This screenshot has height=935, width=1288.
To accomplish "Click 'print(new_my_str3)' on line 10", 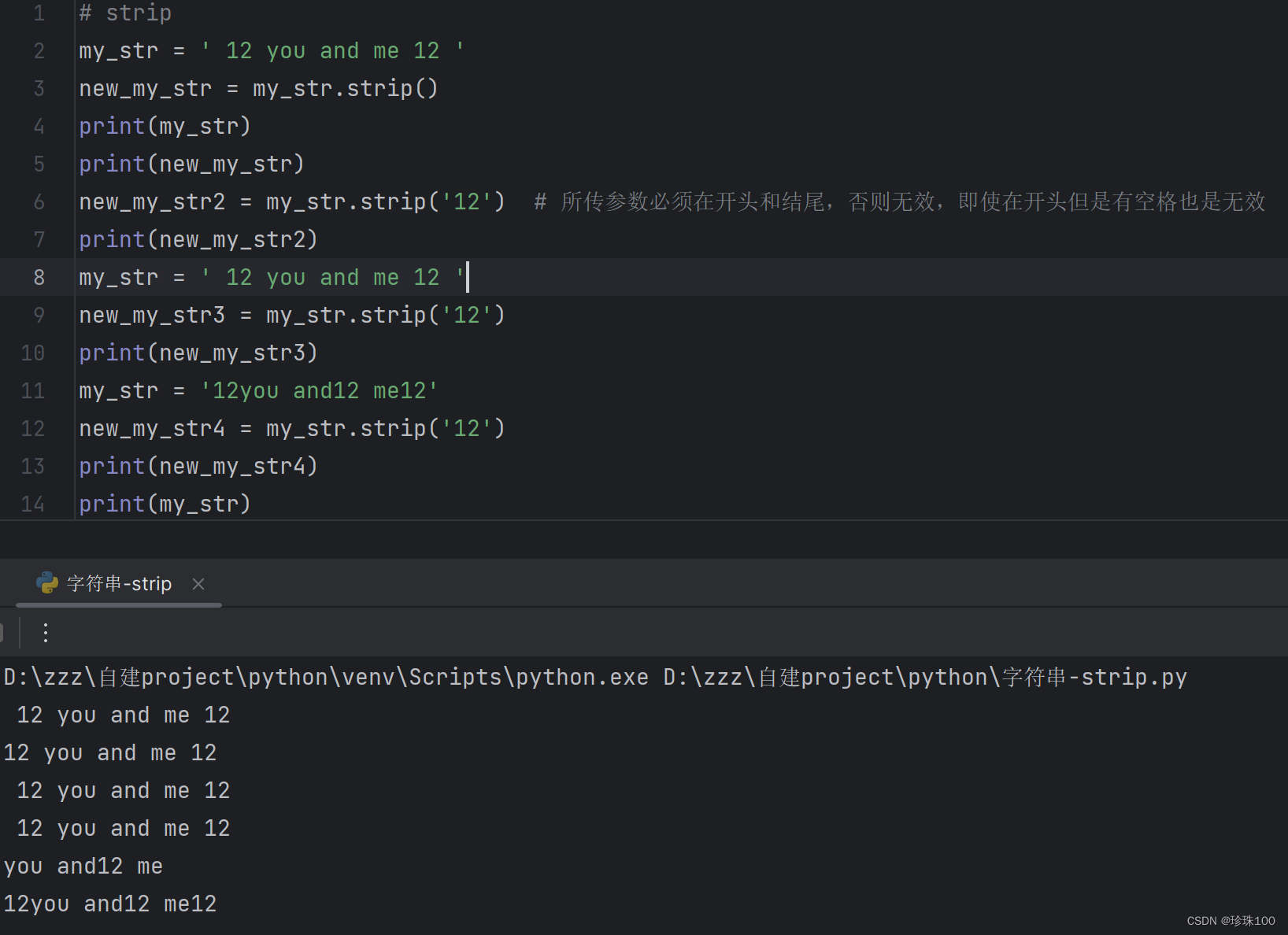I will (198, 353).
